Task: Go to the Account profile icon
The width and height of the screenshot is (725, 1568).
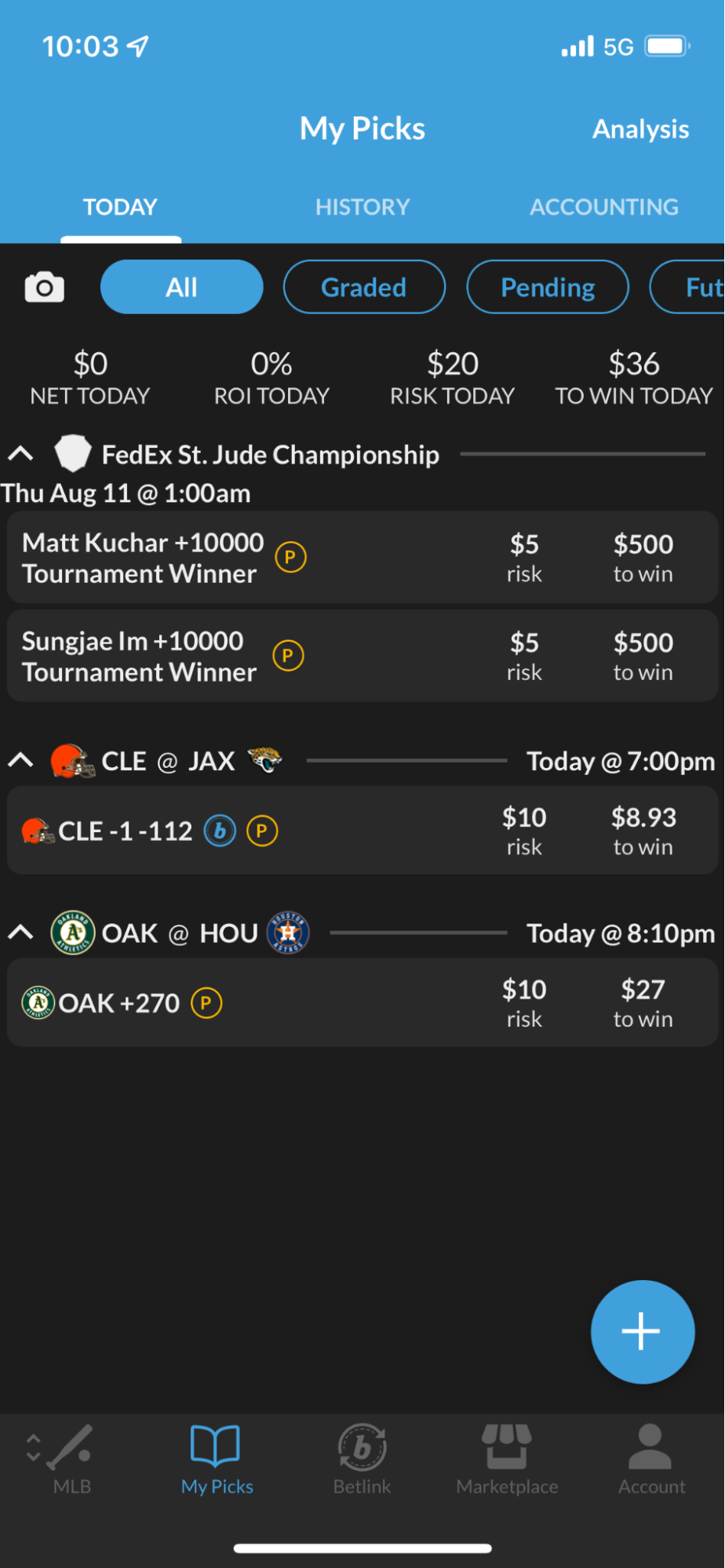Action: click(651, 1458)
